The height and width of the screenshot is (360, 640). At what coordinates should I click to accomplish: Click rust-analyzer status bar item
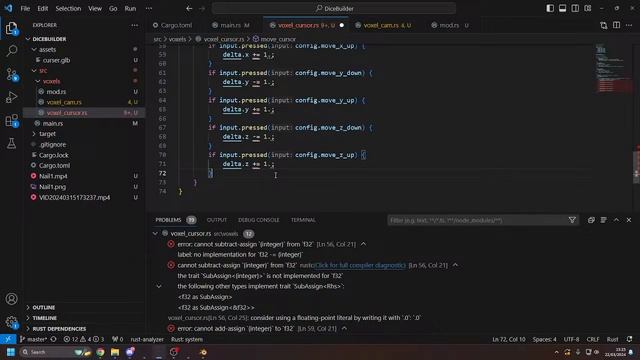pyautogui.click(x=147, y=339)
